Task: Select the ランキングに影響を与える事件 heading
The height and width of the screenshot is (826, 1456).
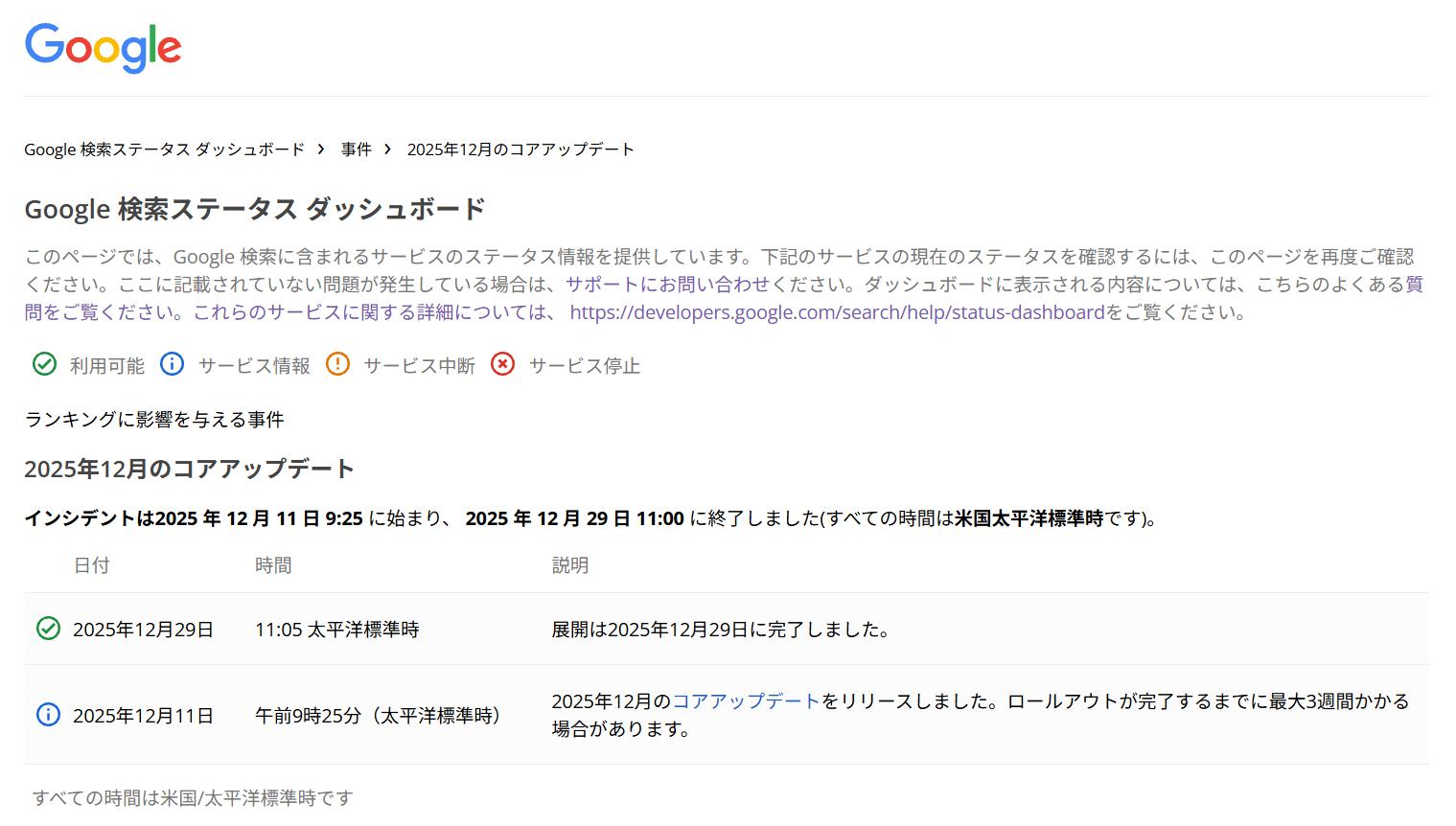Action: click(153, 420)
